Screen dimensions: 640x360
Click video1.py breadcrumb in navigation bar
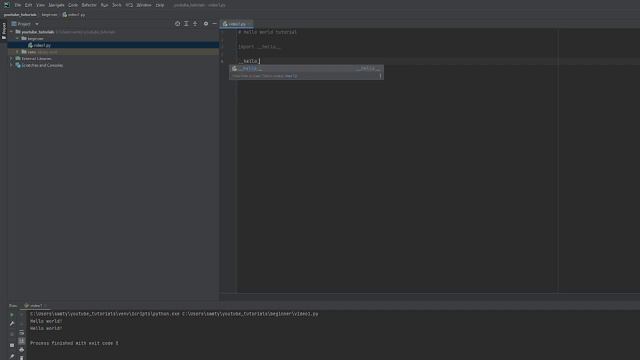[74, 15]
